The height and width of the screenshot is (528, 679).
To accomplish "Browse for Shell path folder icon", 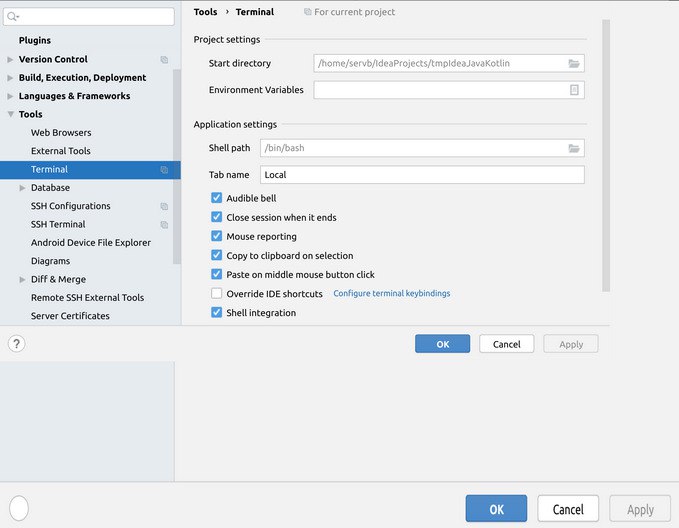I will click(x=574, y=149).
